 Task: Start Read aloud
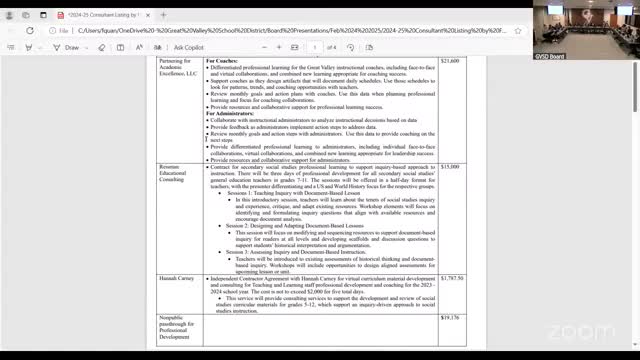tap(139, 47)
